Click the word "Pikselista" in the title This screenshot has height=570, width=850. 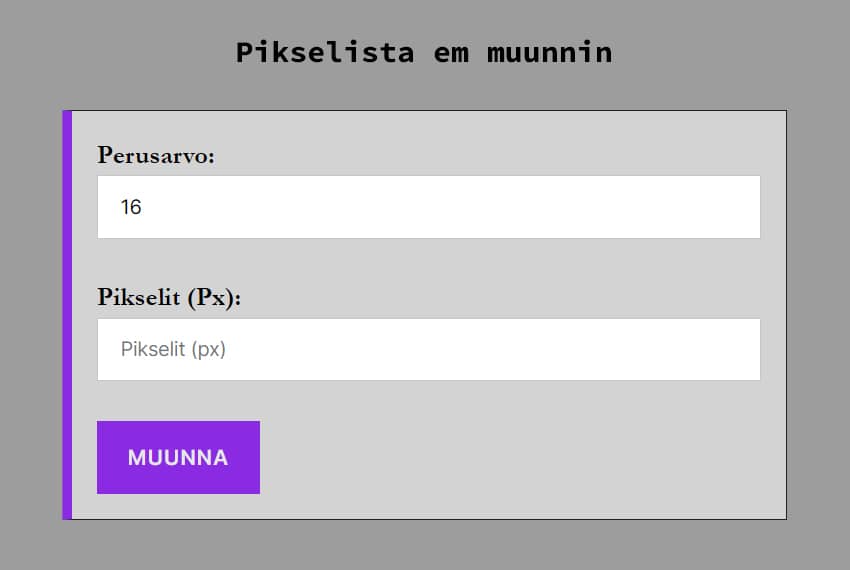(325, 52)
